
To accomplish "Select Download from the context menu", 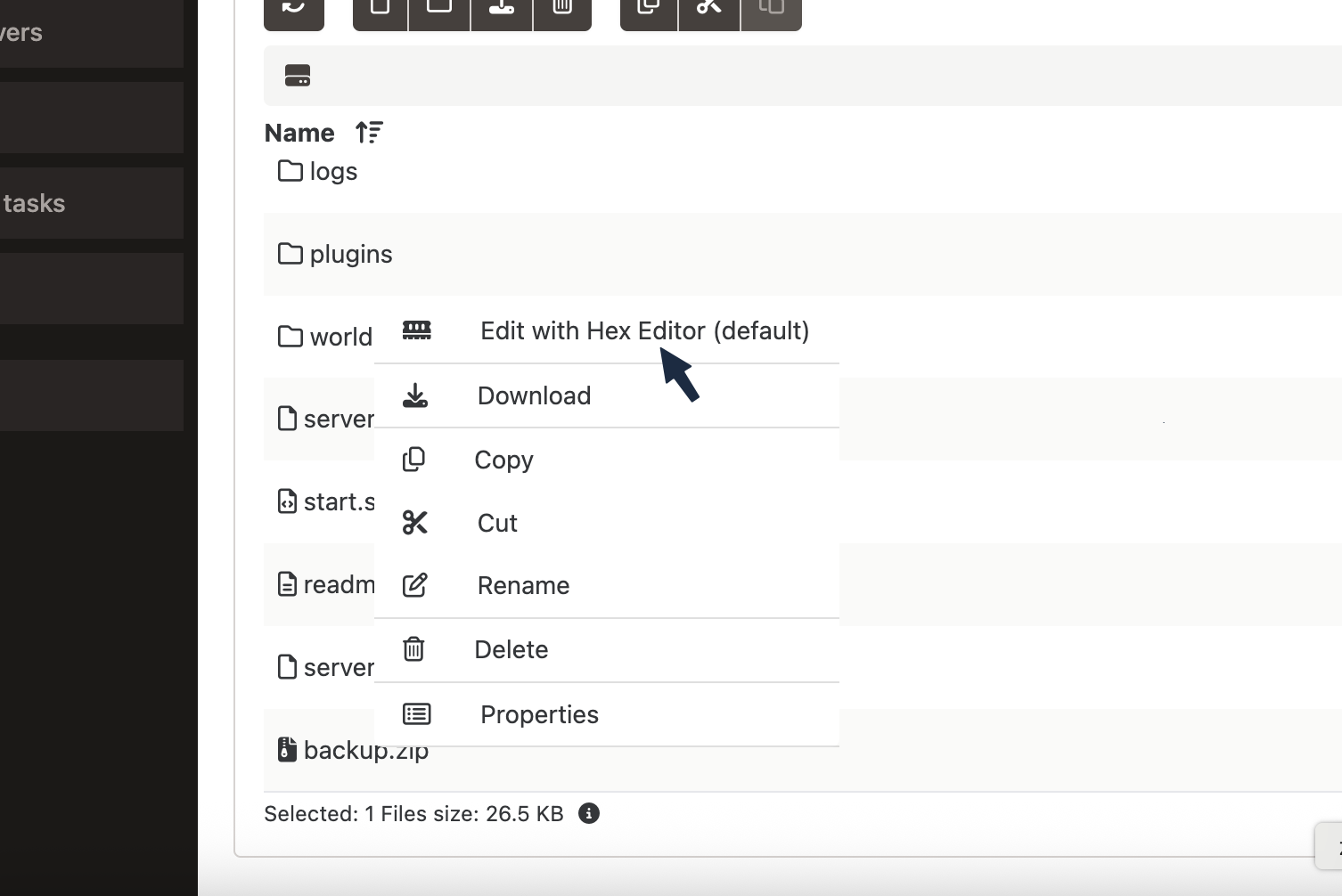I will [x=533, y=395].
